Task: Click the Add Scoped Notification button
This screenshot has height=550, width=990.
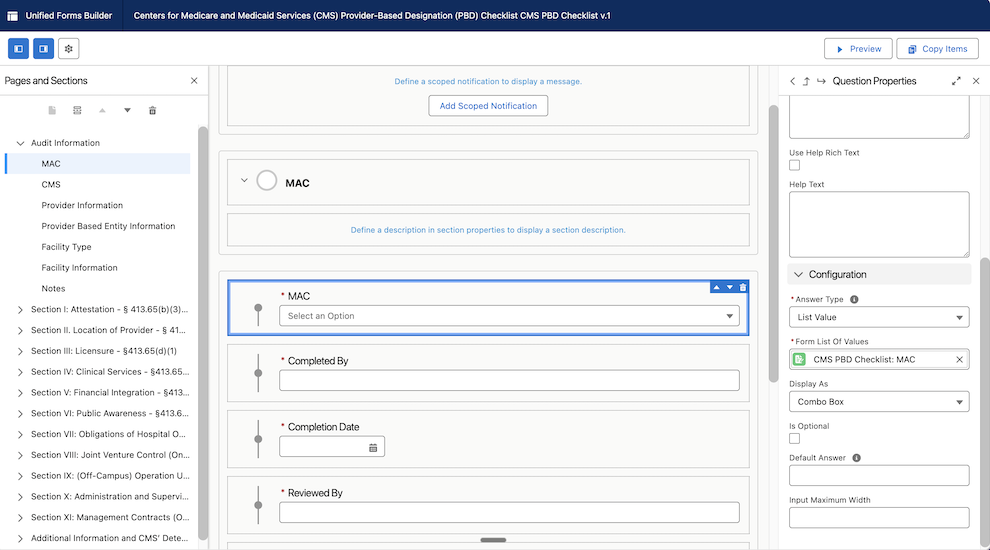Action: [488, 106]
